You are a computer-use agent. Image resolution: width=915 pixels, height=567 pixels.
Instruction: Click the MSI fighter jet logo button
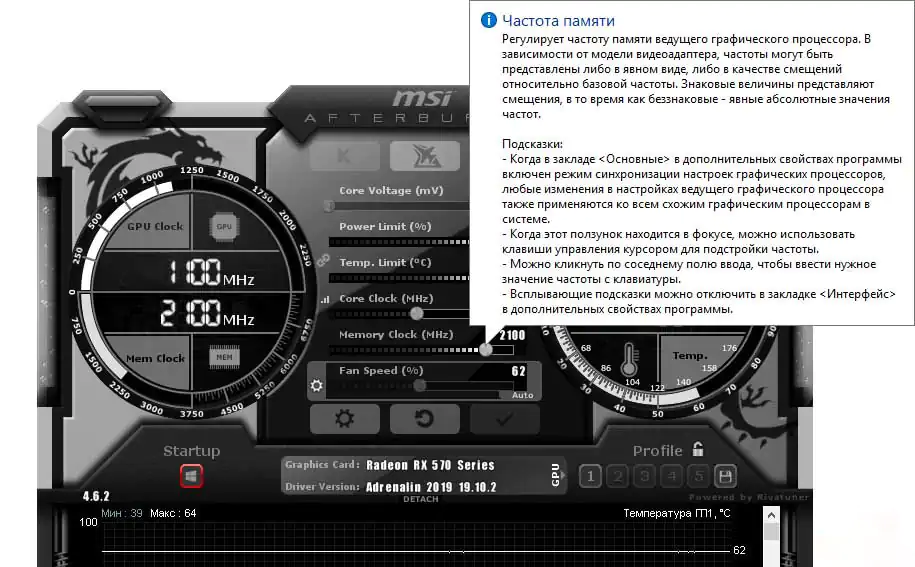424,156
